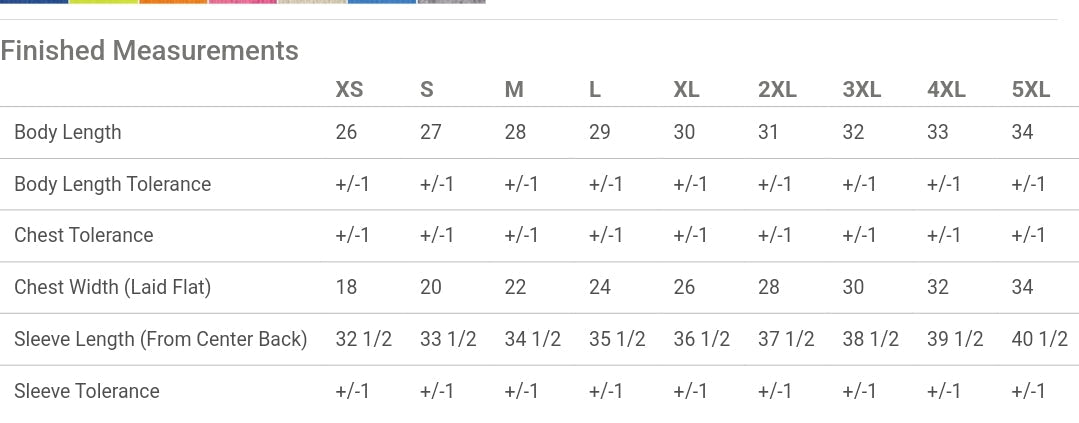The image size is (1079, 423).
Task: Select the navy blue color swatch
Action: (34, 1)
